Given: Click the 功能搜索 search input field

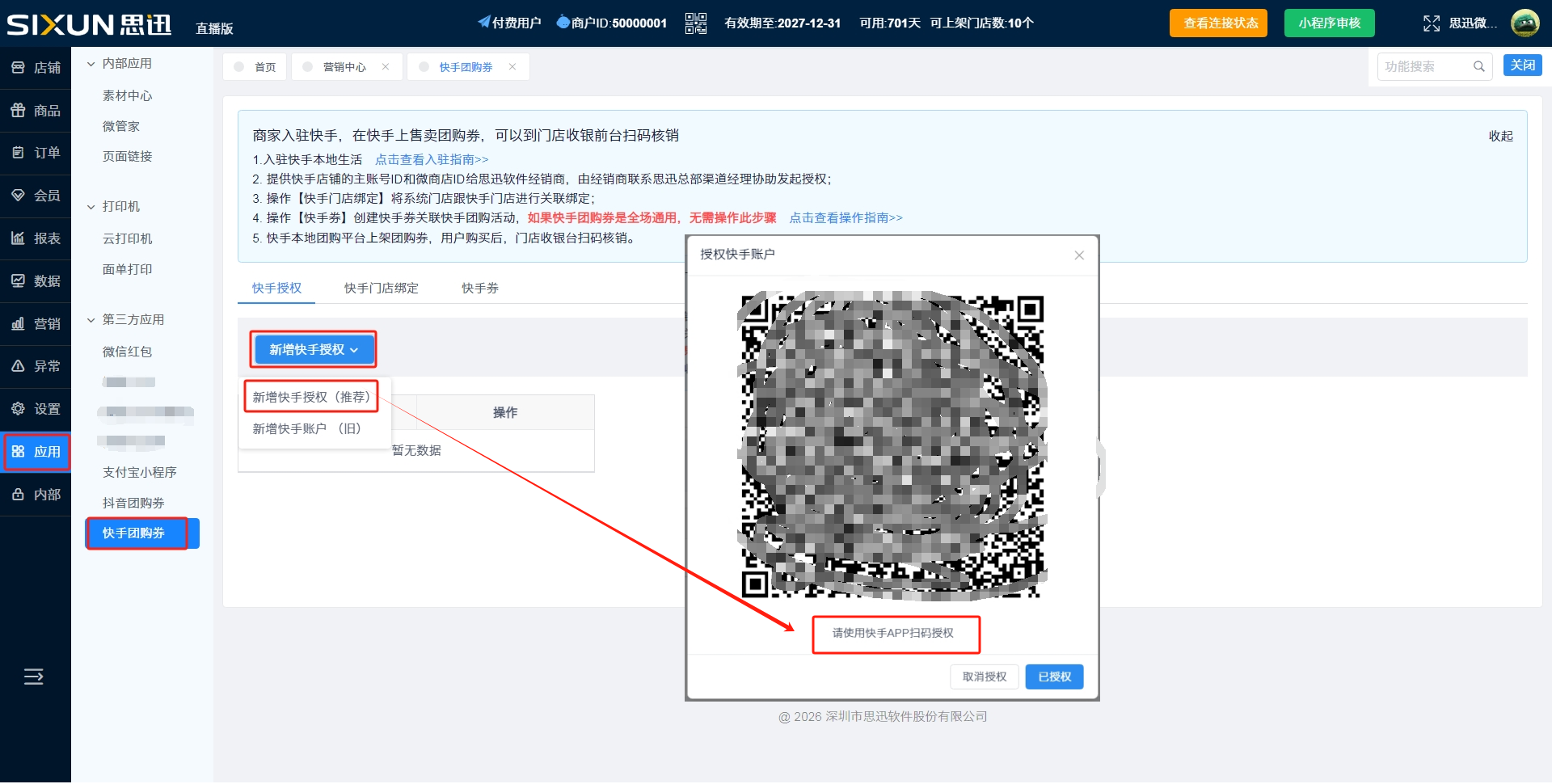Looking at the screenshot, I should click(x=1426, y=66).
